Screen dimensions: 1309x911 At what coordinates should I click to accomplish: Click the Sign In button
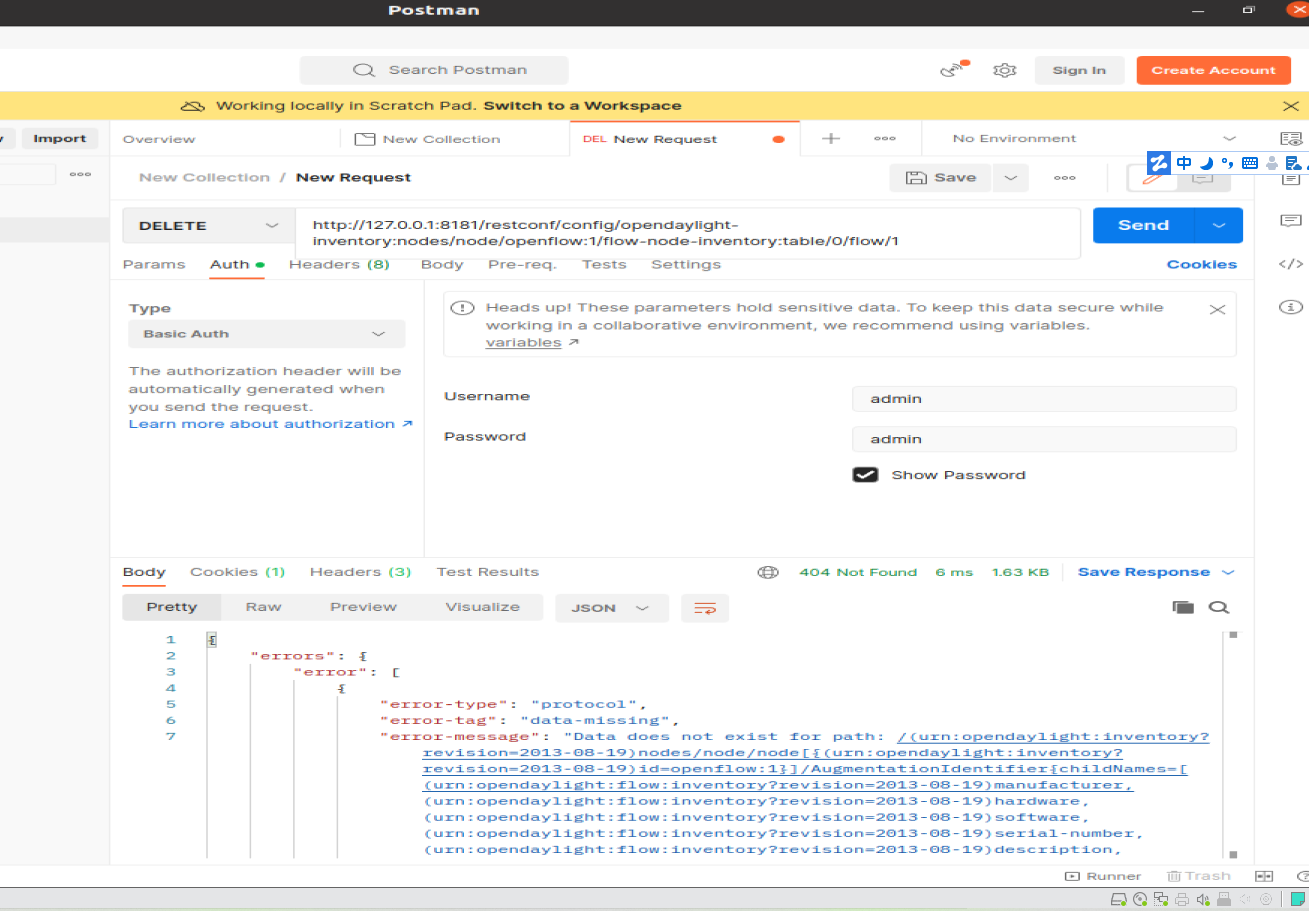1080,70
